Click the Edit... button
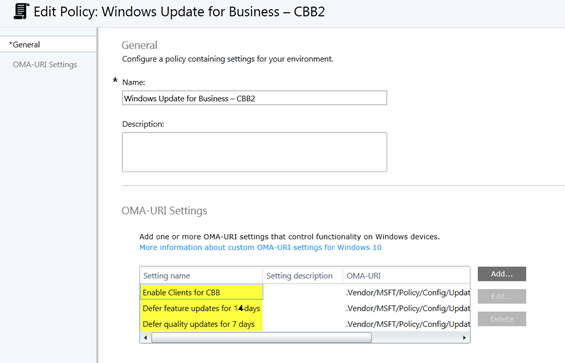 [x=502, y=296]
